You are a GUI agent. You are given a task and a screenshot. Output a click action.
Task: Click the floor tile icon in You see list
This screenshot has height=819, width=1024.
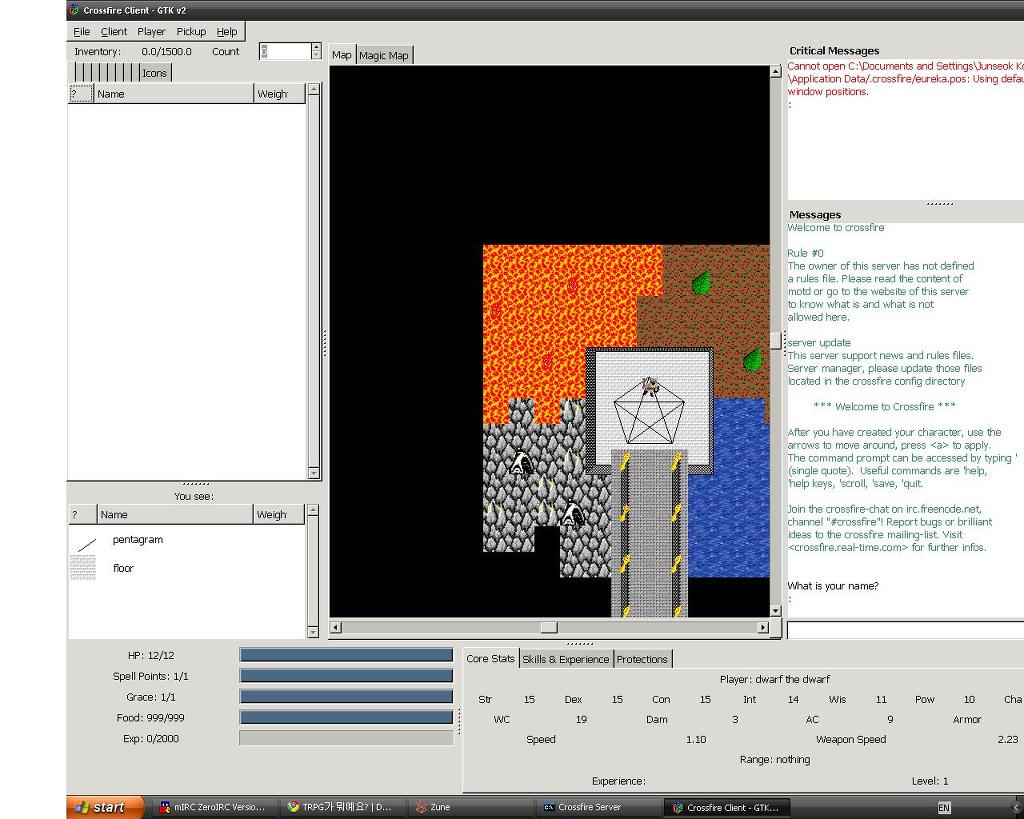83,568
